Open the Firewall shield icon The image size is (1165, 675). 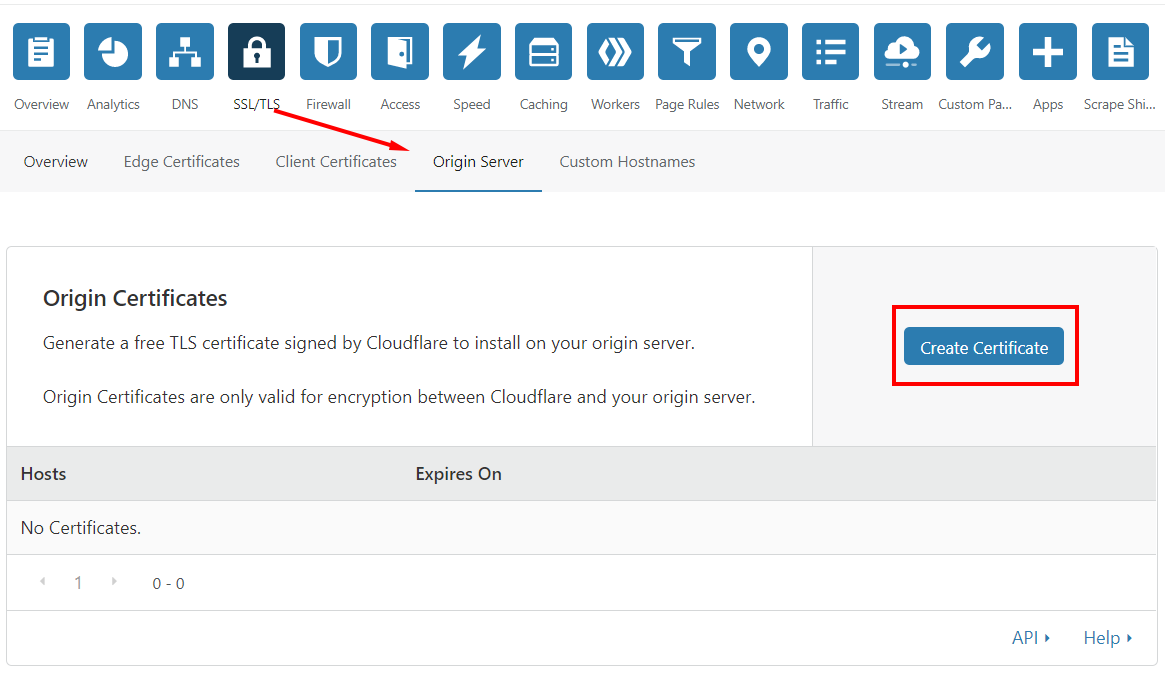[328, 51]
